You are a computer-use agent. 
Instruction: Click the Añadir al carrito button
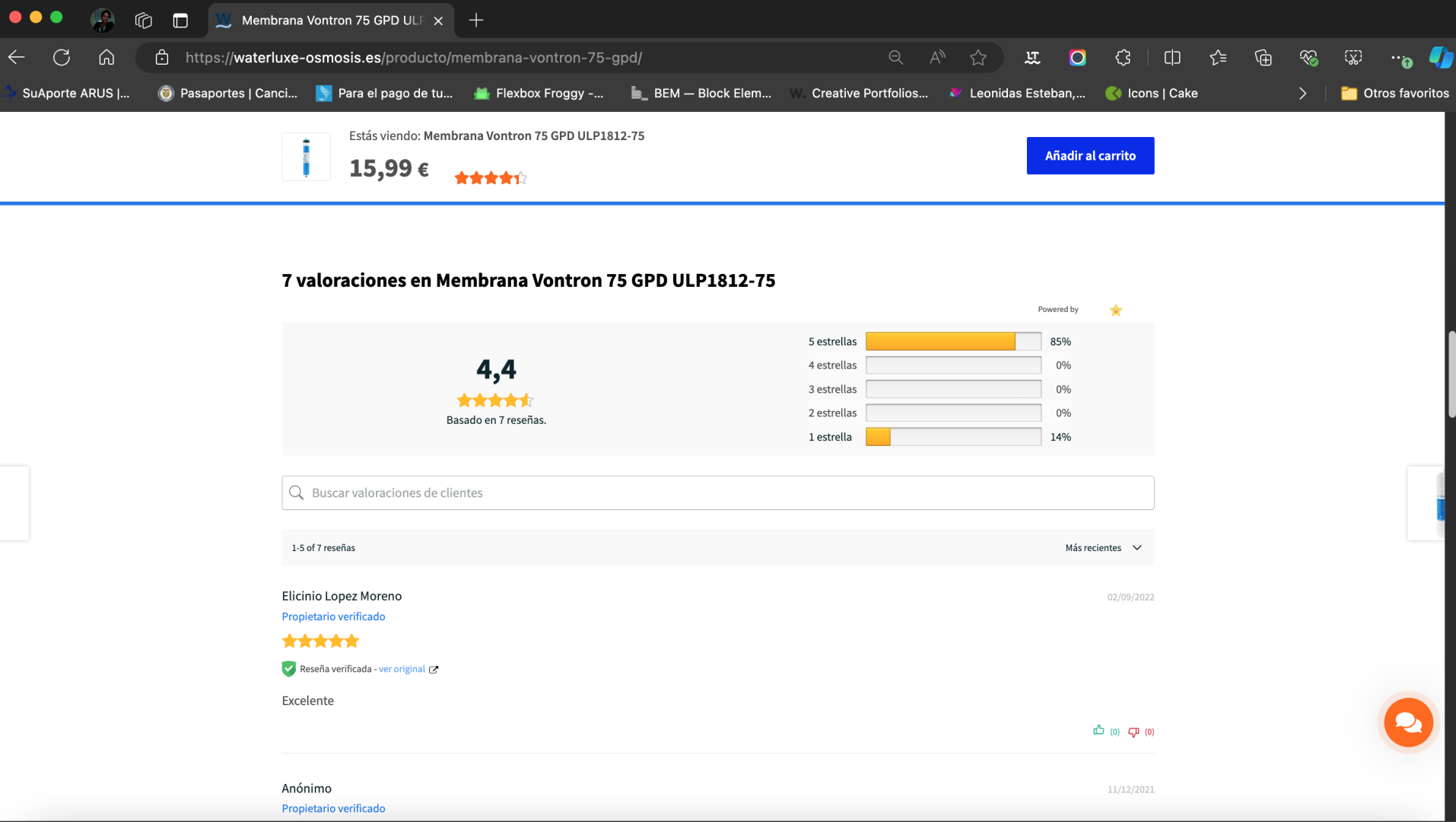(x=1090, y=155)
